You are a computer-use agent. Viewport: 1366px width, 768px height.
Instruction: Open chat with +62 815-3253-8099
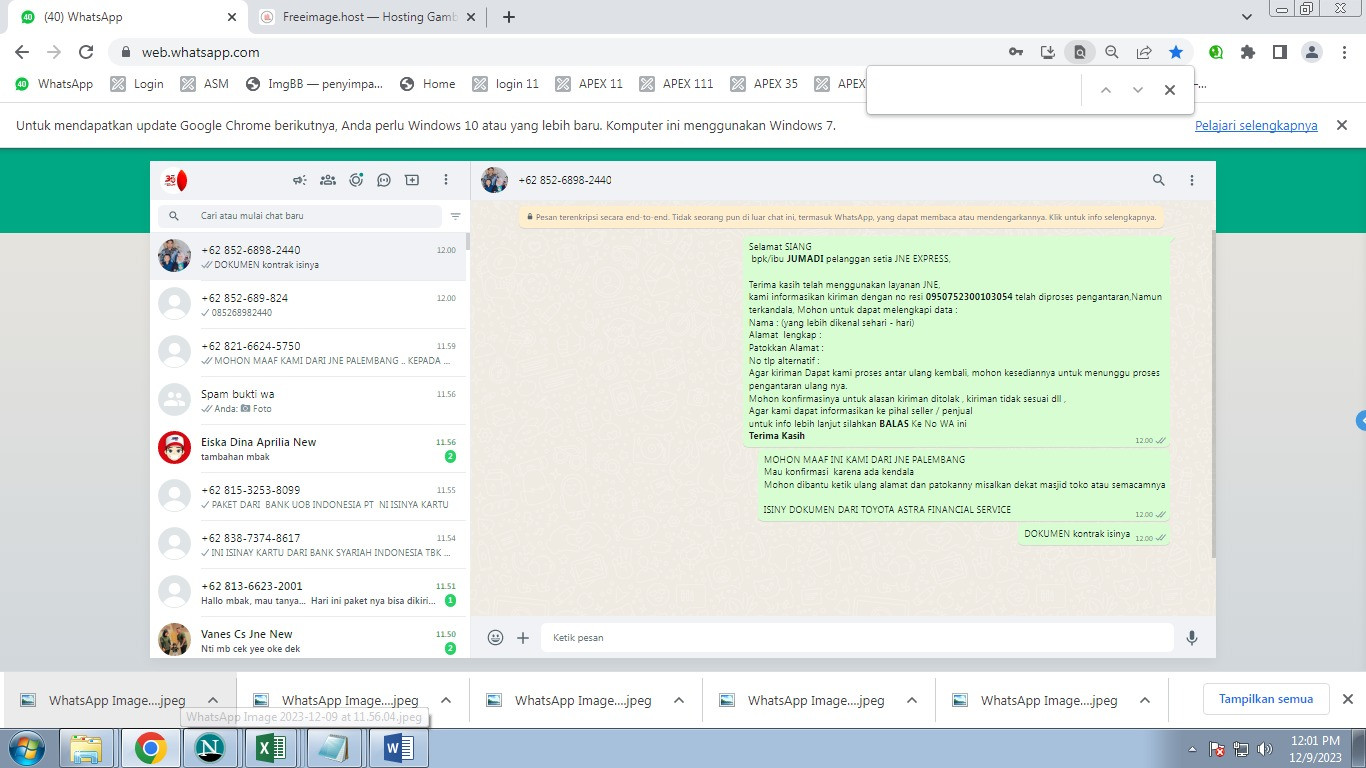[x=308, y=497]
